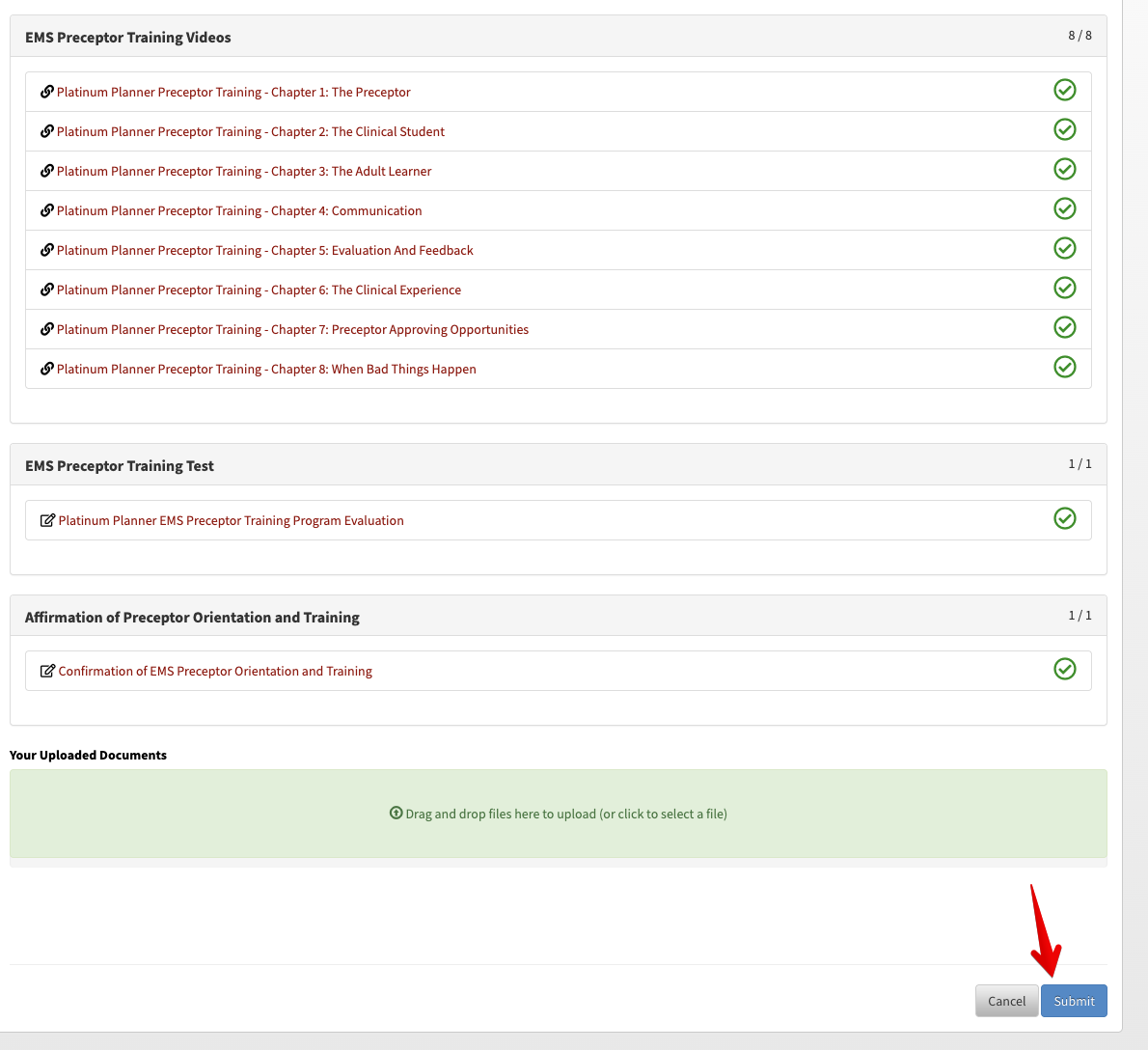Screen dimensions: 1148x1050
Task: Click the green checkmark for Chapter 2
Action: tap(1064, 129)
